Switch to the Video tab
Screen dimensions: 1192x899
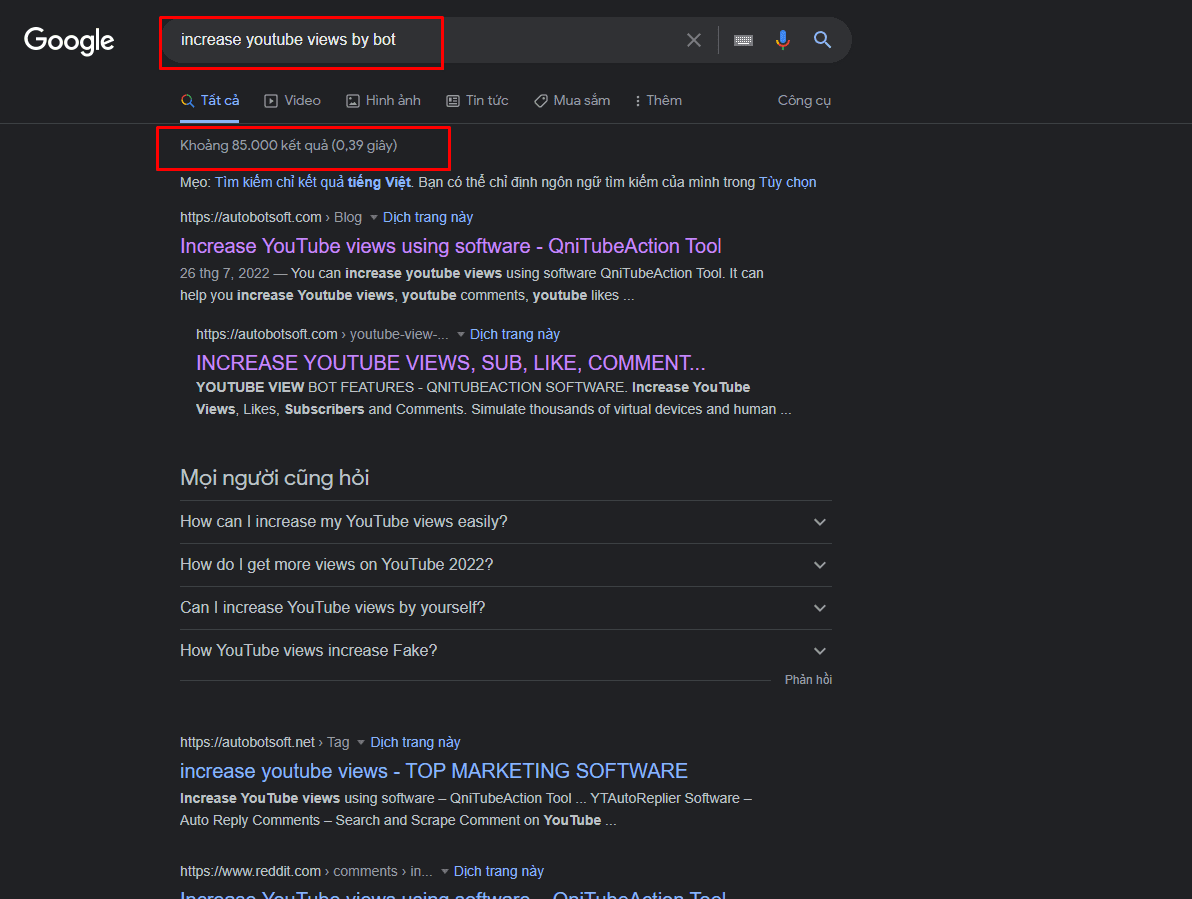(293, 100)
